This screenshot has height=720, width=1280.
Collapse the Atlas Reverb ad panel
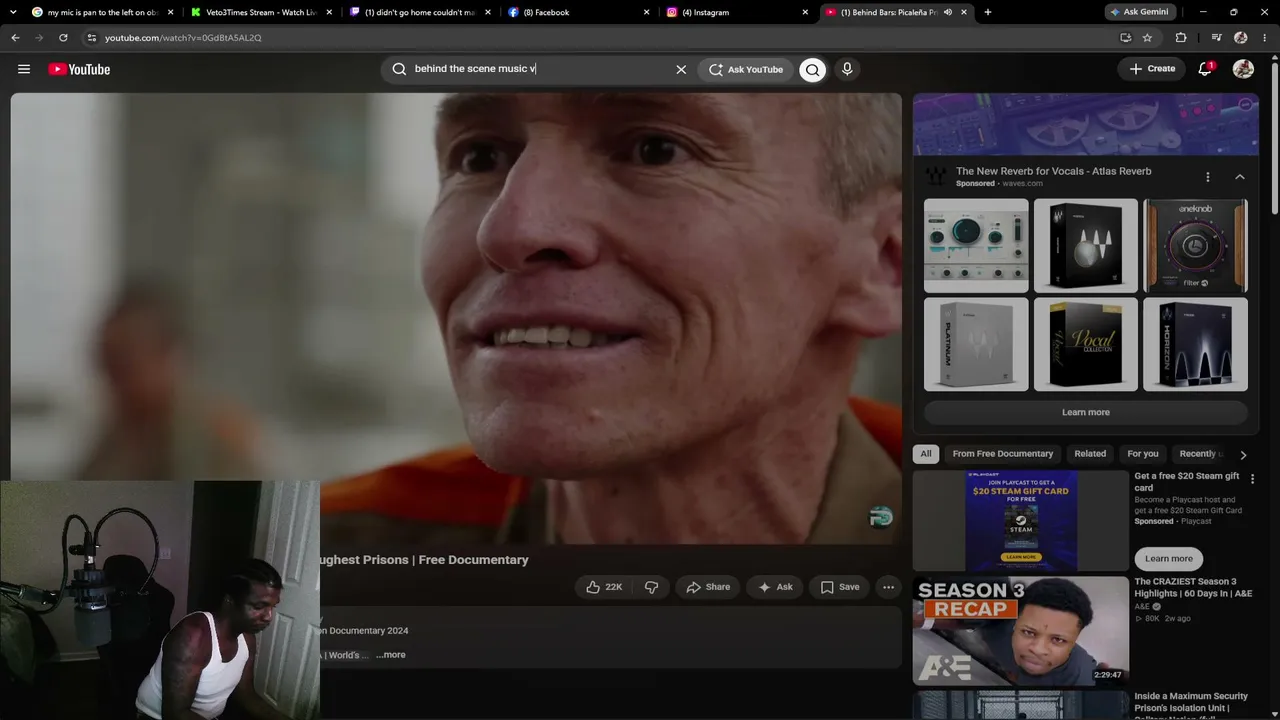coord(1240,177)
